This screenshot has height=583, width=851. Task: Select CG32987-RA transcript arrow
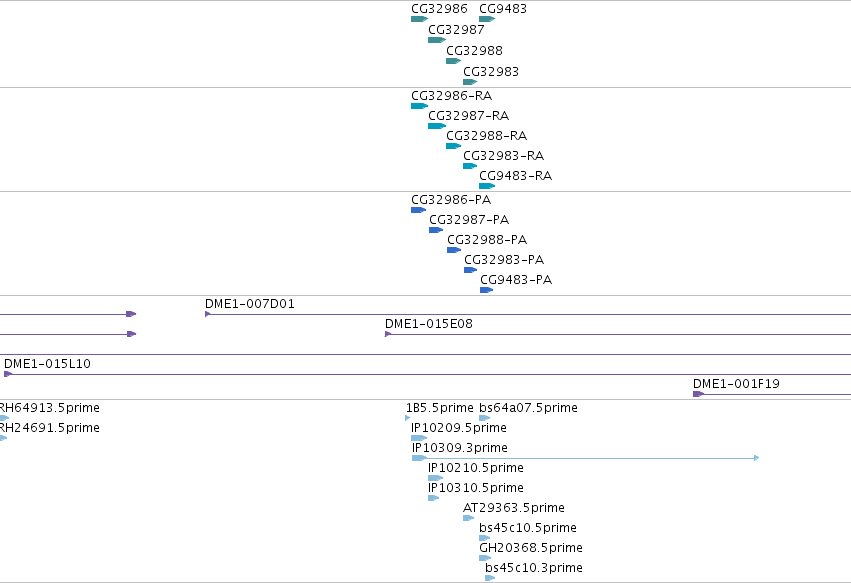(437, 126)
